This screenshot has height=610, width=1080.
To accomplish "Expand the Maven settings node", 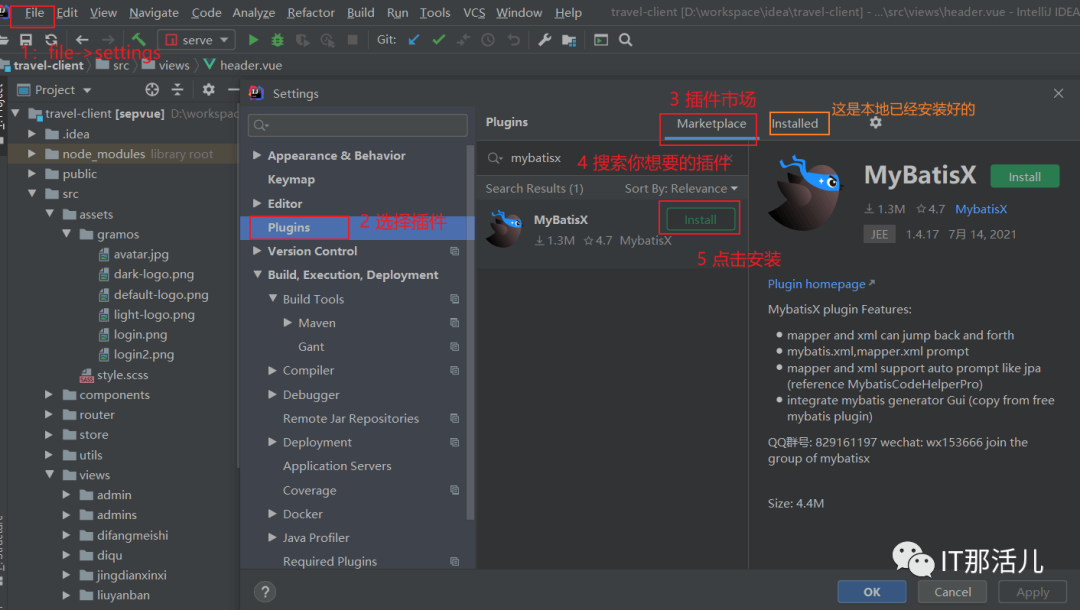I will point(288,322).
